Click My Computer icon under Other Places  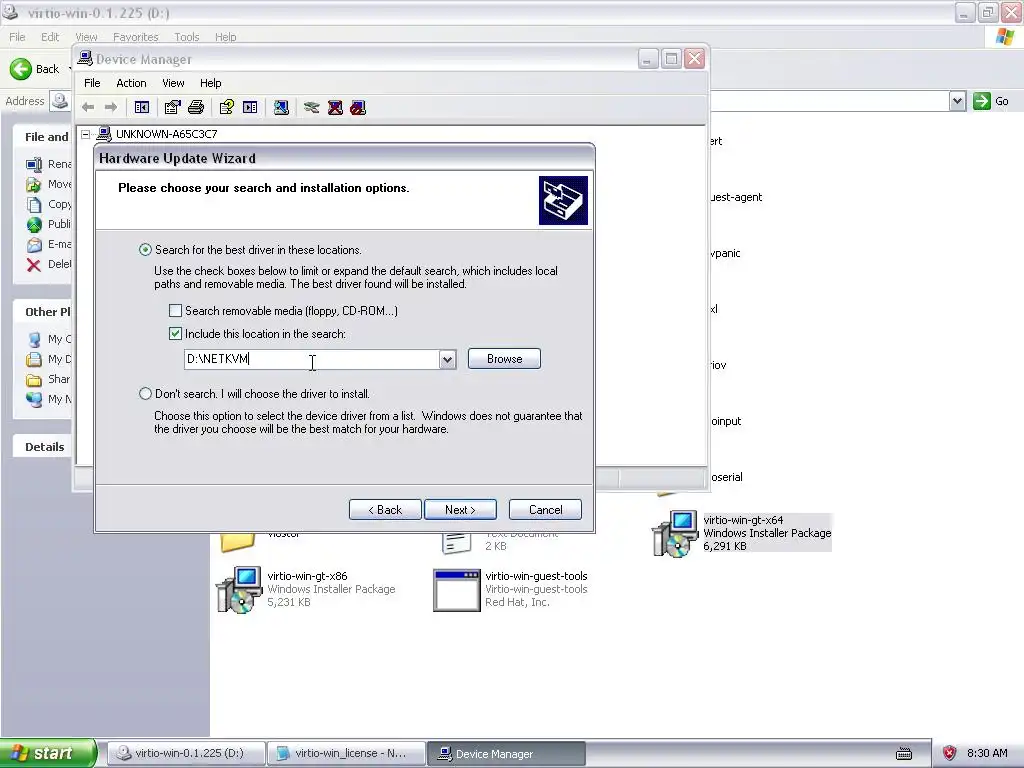34,340
